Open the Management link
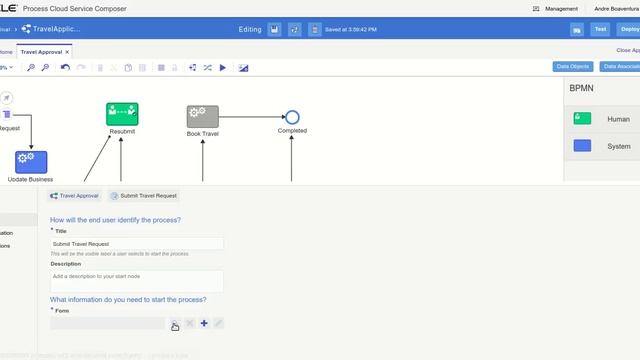The width and height of the screenshot is (640, 360). 561,9
